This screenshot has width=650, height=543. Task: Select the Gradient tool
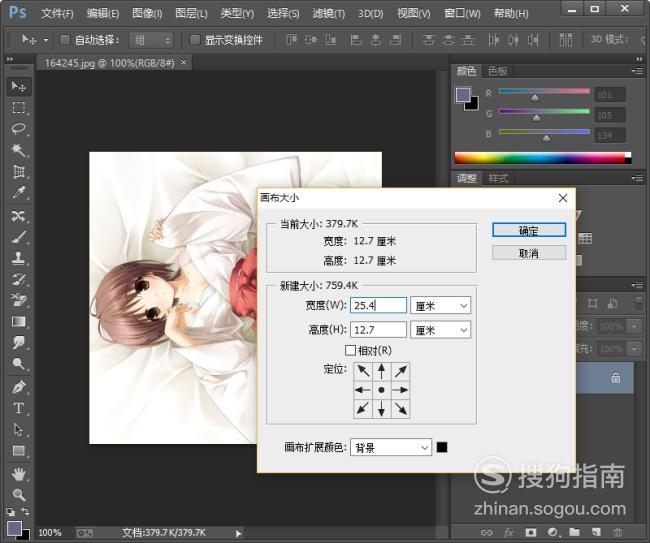[x=19, y=322]
